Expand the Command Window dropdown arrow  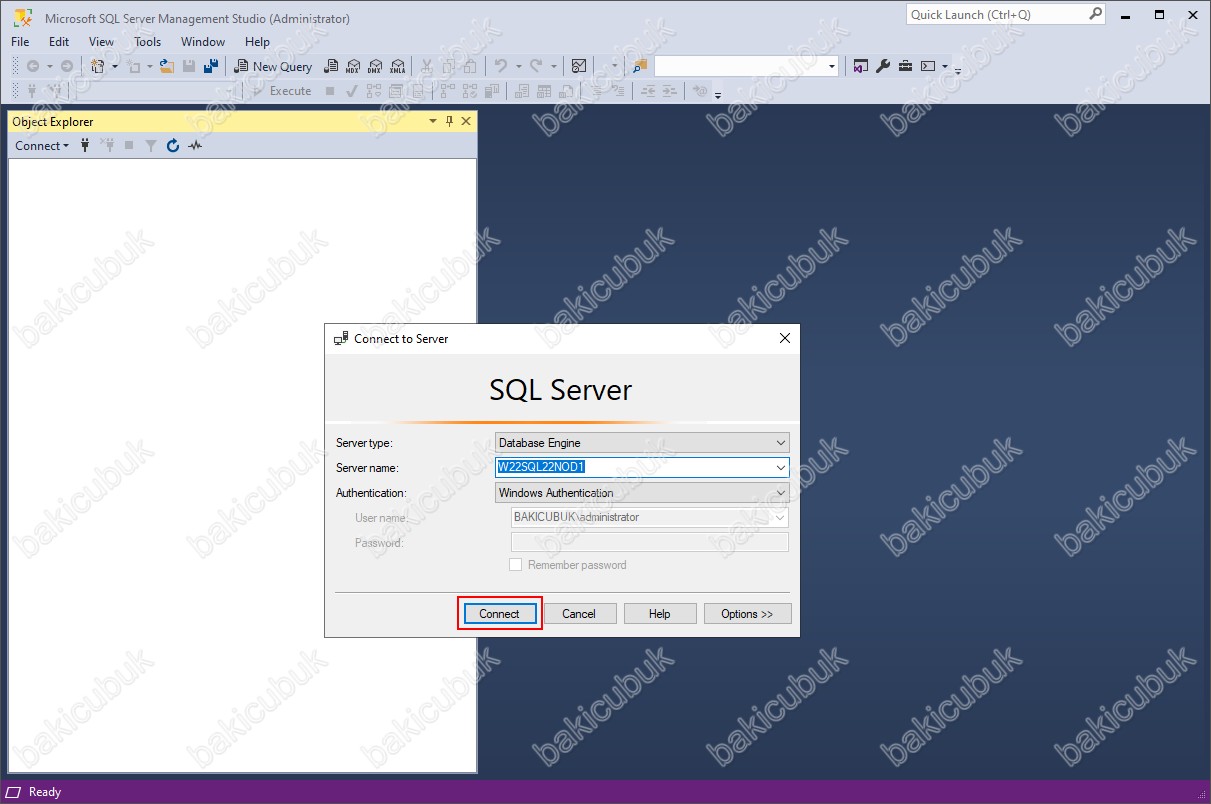point(946,66)
